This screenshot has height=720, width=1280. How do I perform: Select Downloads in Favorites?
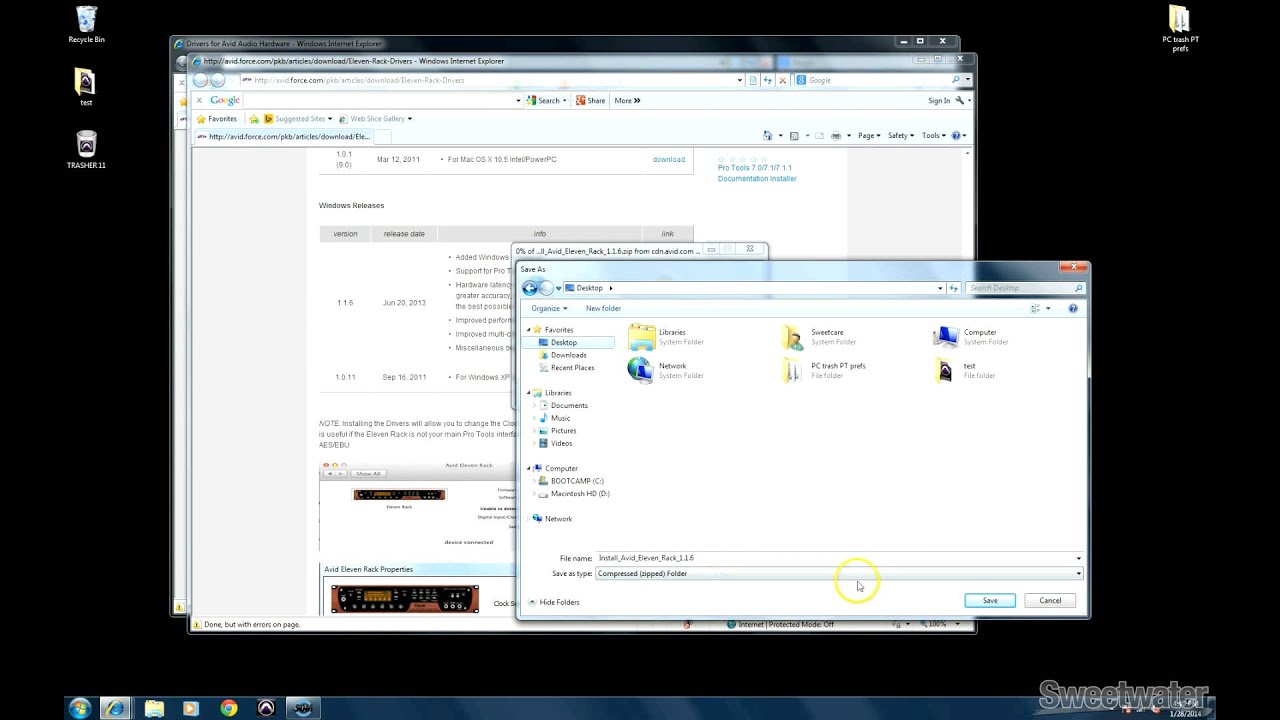(x=568, y=355)
